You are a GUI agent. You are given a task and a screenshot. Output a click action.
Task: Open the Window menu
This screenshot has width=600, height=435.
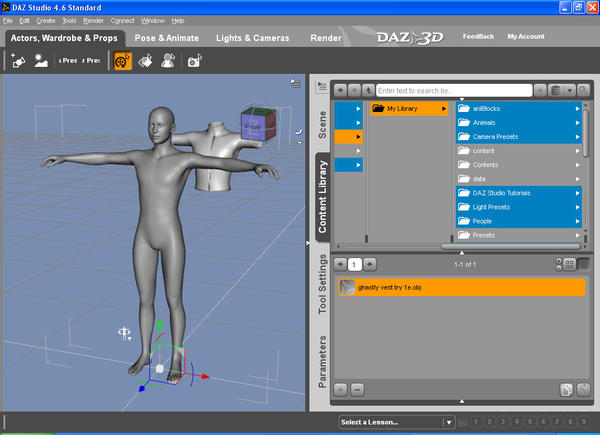(x=153, y=21)
